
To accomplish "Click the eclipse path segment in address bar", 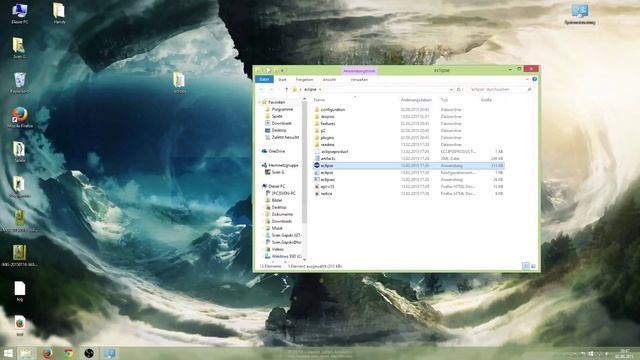I will 310,89.
